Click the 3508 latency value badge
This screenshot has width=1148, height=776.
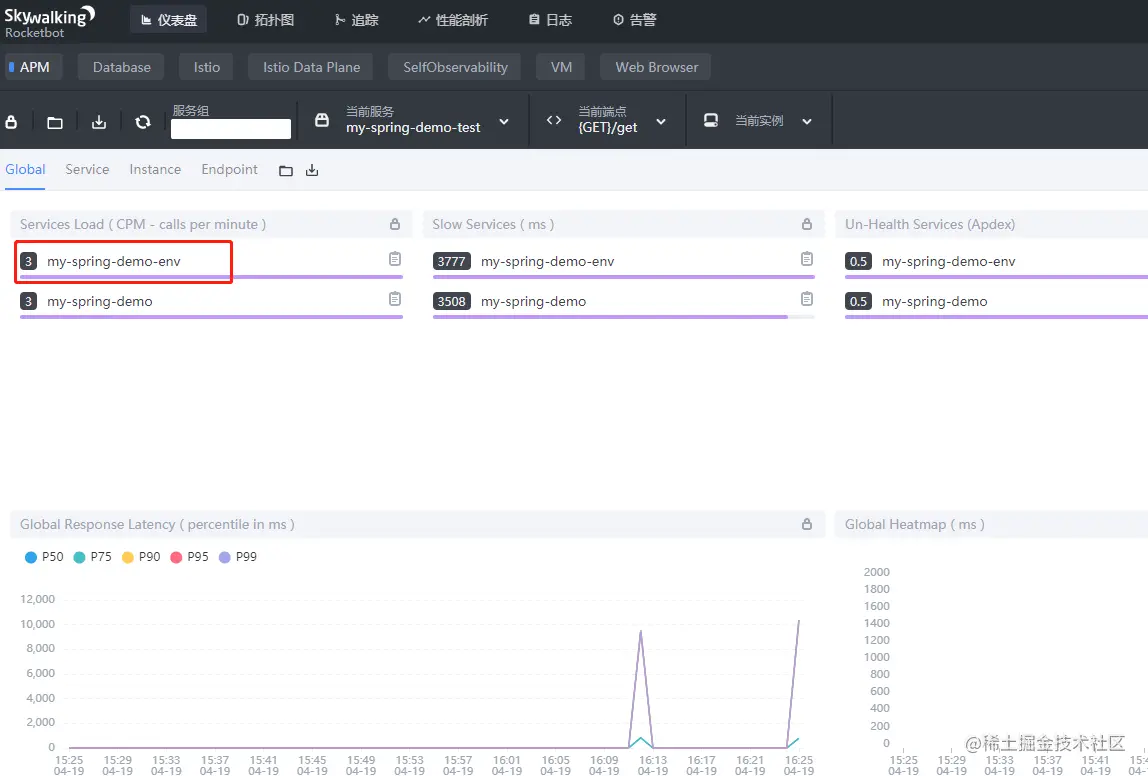tap(452, 302)
